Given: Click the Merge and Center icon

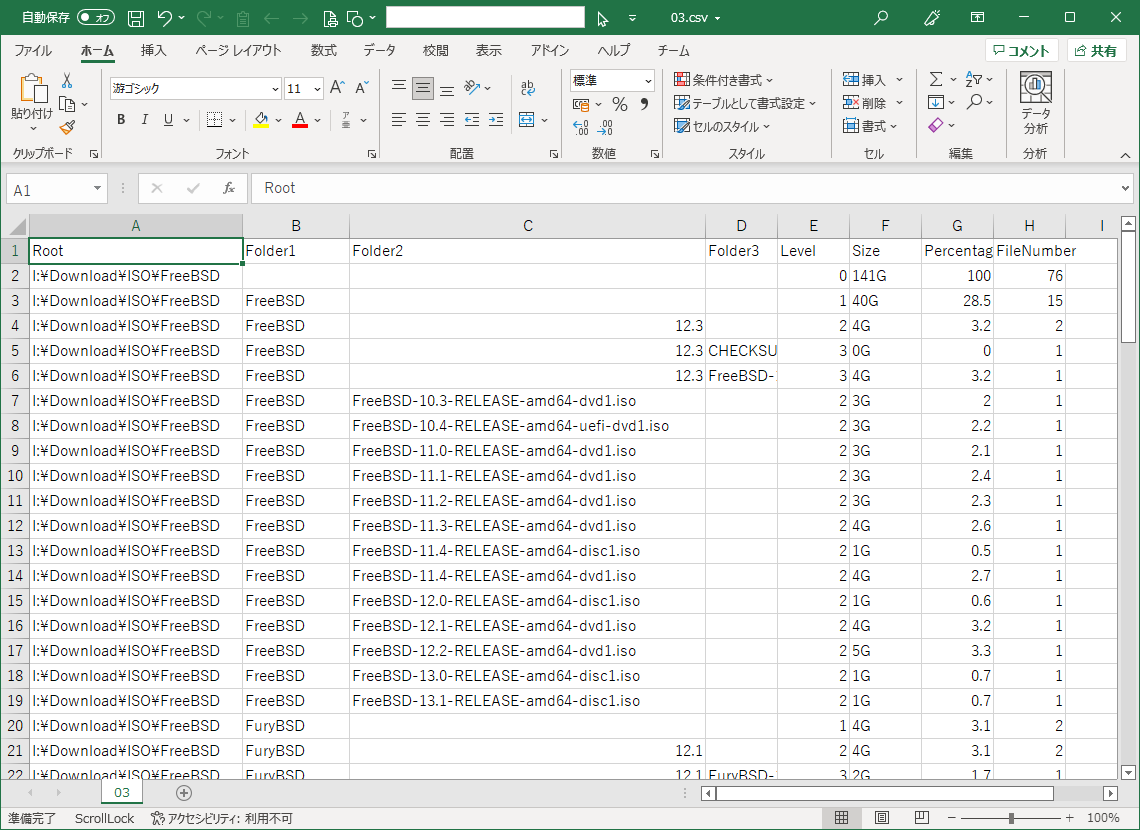Looking at the screenshot, I should pyautogui.click(x=527, y=120).
